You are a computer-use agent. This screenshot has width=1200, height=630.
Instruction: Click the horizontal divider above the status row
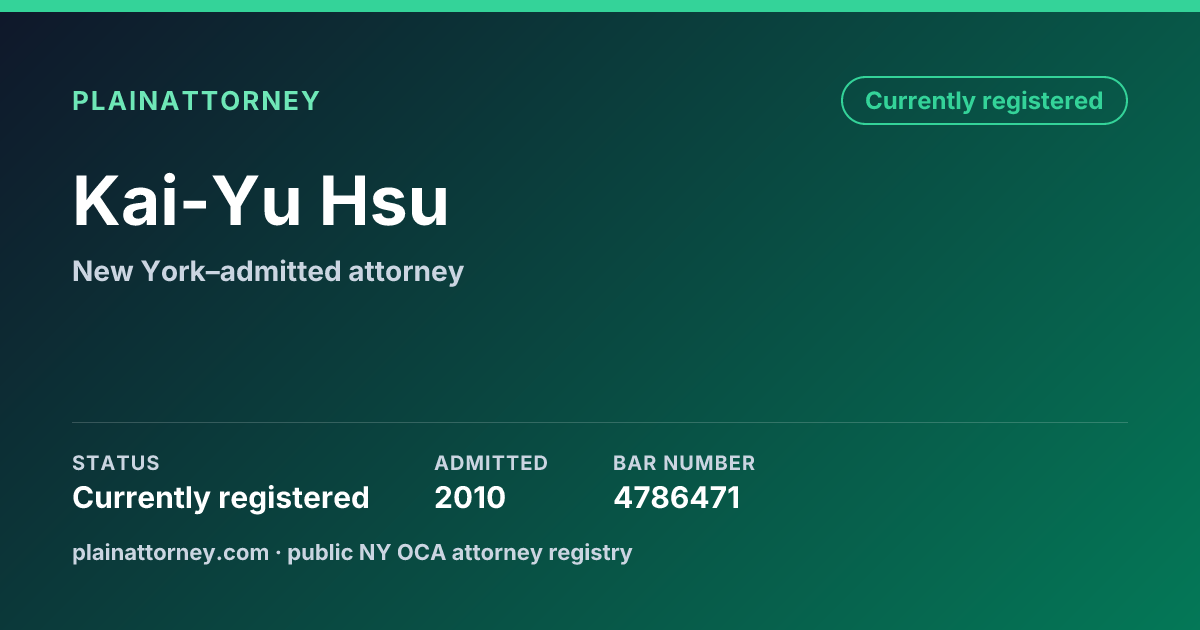click(x=600, y=422)
